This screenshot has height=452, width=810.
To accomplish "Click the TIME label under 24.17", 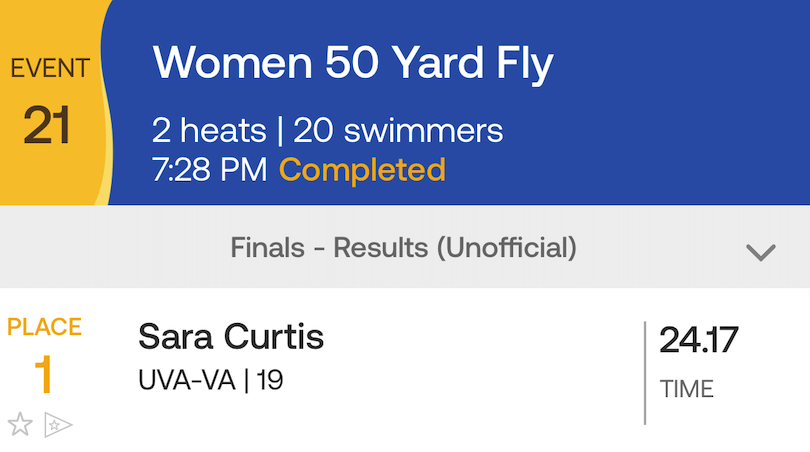I will pyautogui.click(x=687, y=389).
